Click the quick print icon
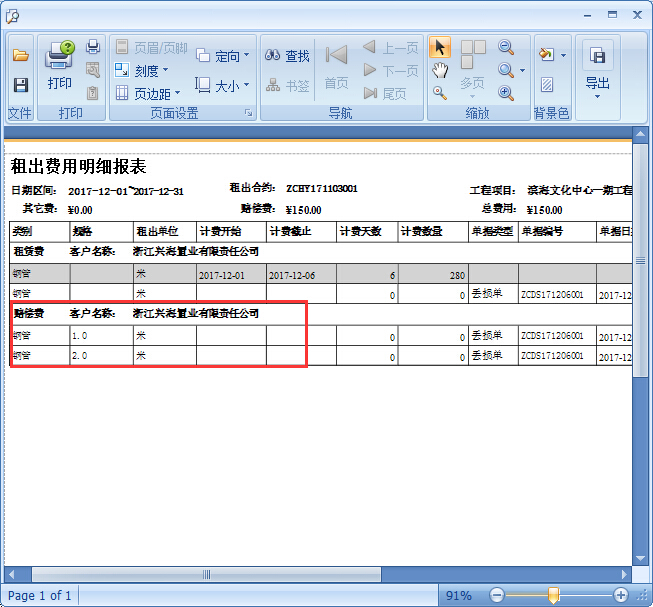The image size is (653, 607). tap(92, 47)
